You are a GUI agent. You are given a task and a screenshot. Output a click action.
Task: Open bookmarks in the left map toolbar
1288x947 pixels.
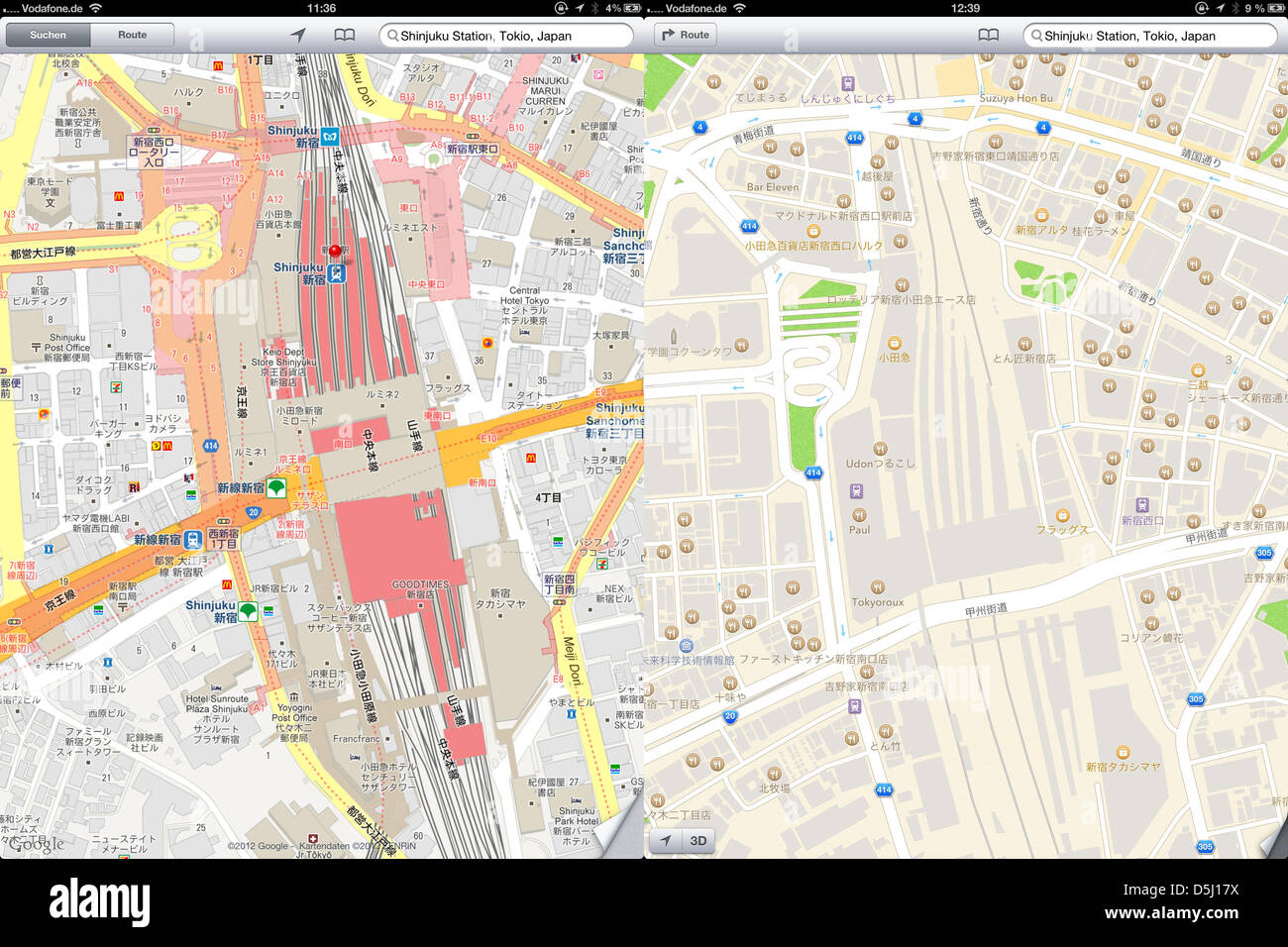click(x=344, y=35)
